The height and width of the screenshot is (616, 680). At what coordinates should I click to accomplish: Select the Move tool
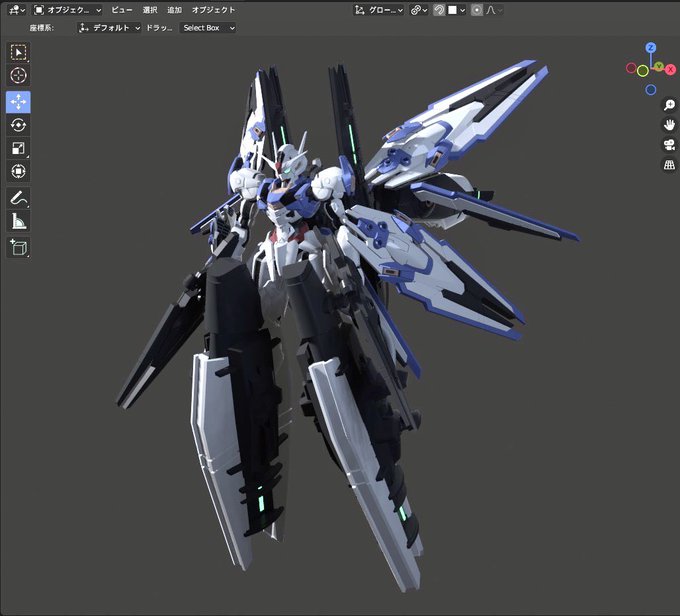point(18,102)
